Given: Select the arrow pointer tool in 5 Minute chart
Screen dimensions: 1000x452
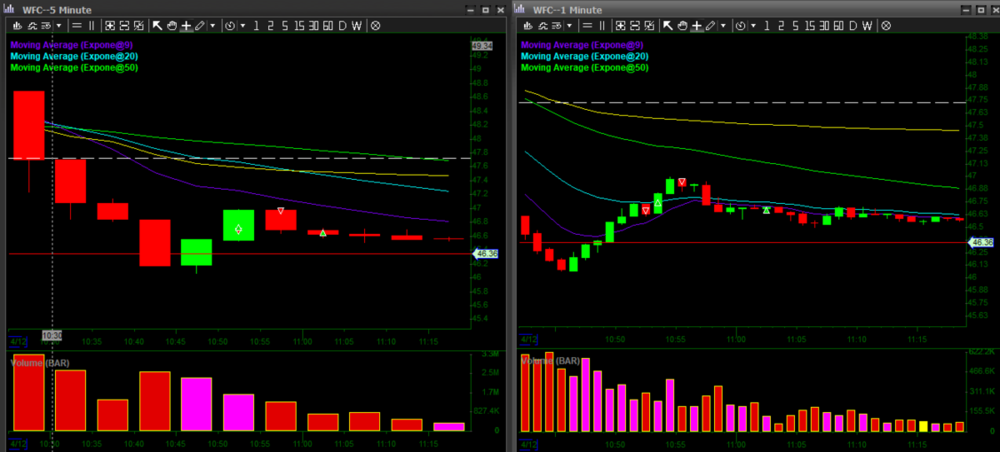Looking at the screenshot, I should coord(157,25).
